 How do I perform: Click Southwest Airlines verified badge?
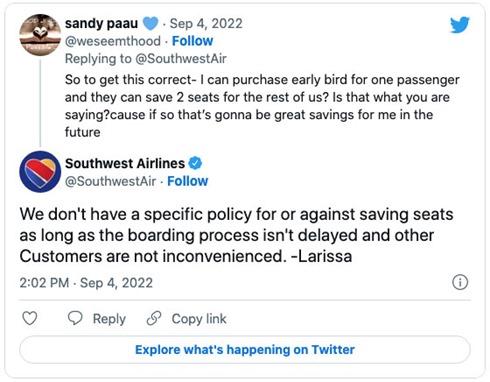point(195,163)
